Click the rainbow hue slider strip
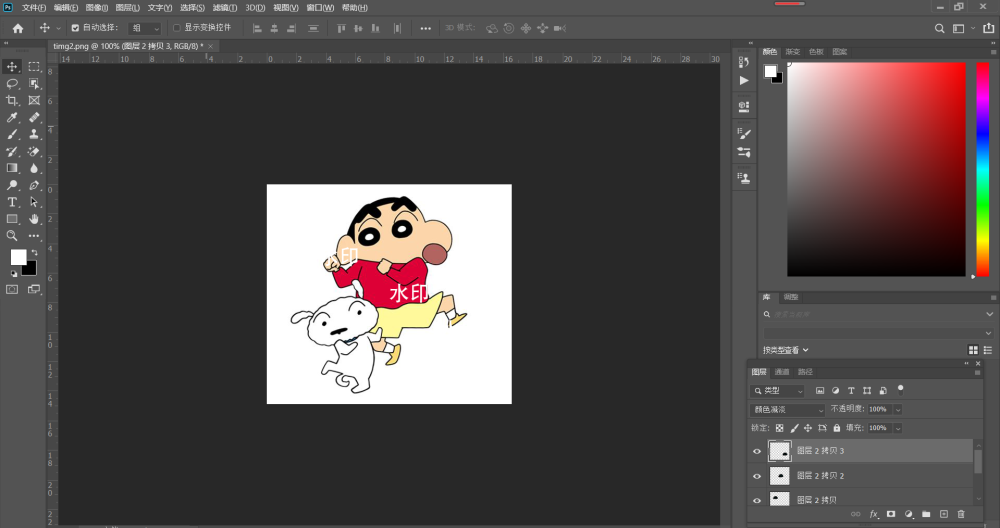Image resolution: width=1000 pixels, height=528 pixels. tap(983, 170)
